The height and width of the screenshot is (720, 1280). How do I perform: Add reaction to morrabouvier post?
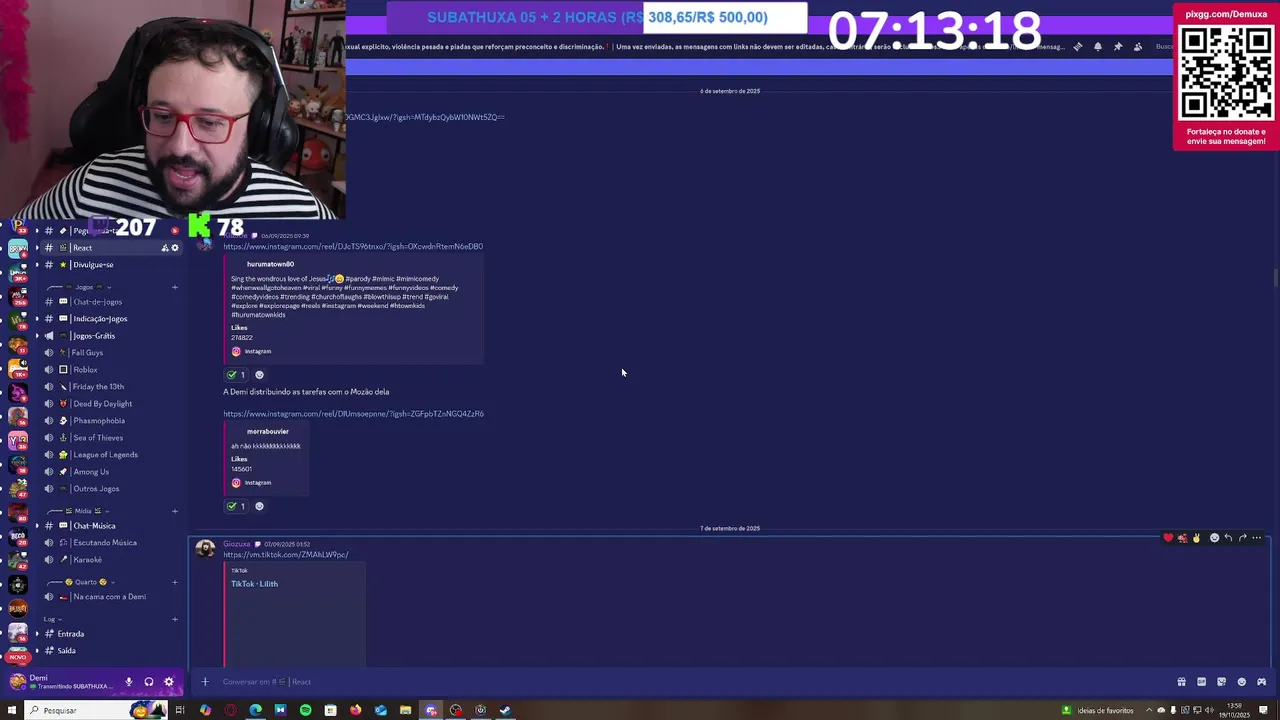(259, 506)
